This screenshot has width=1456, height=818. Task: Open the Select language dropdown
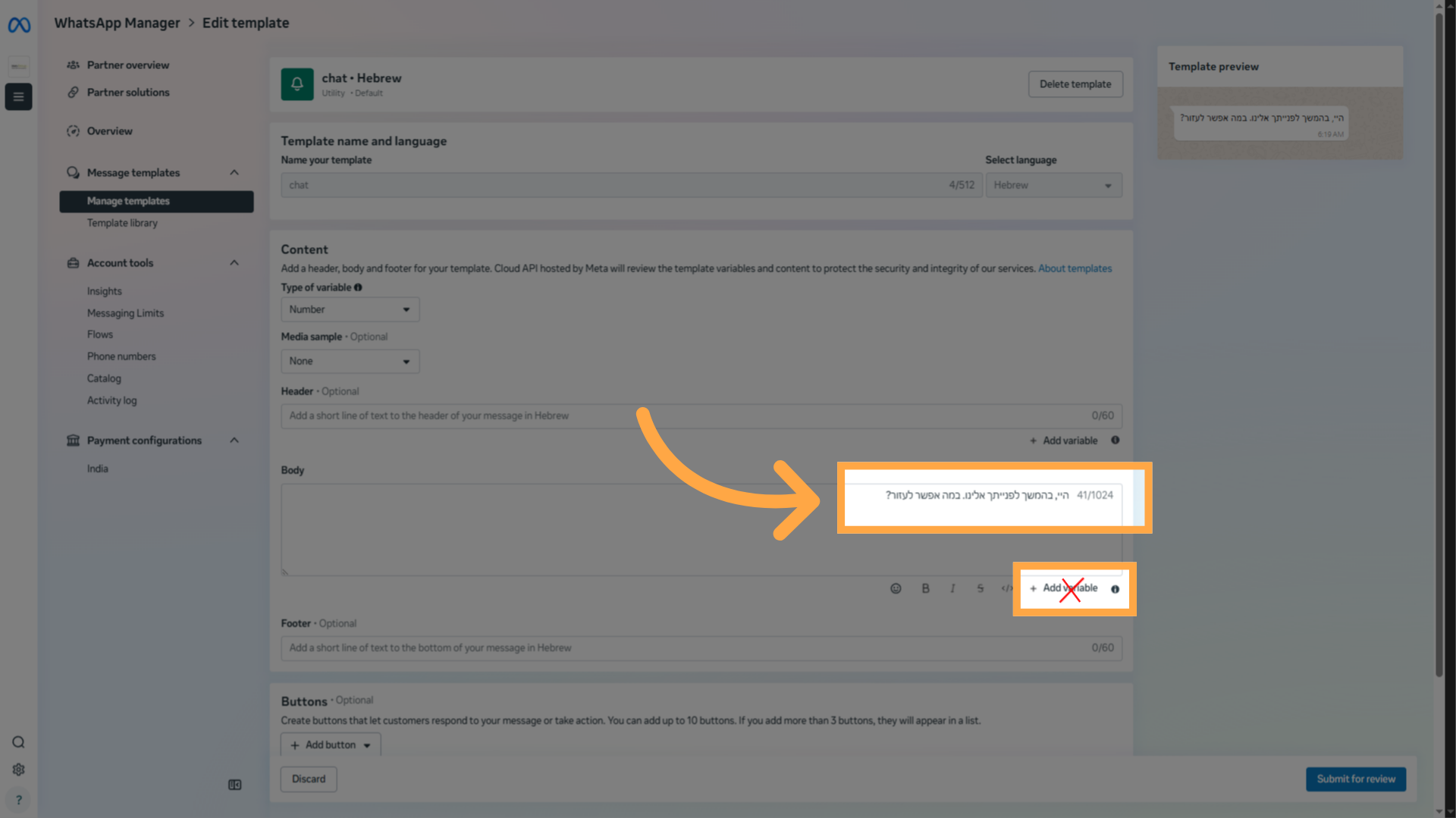(x=1053, y=185)
